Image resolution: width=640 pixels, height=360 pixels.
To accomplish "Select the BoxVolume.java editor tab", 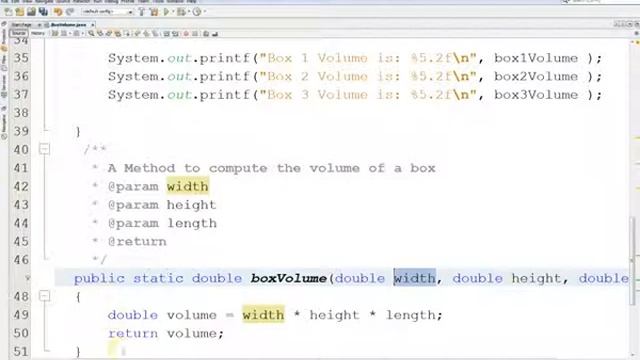I will pos(68,25).
